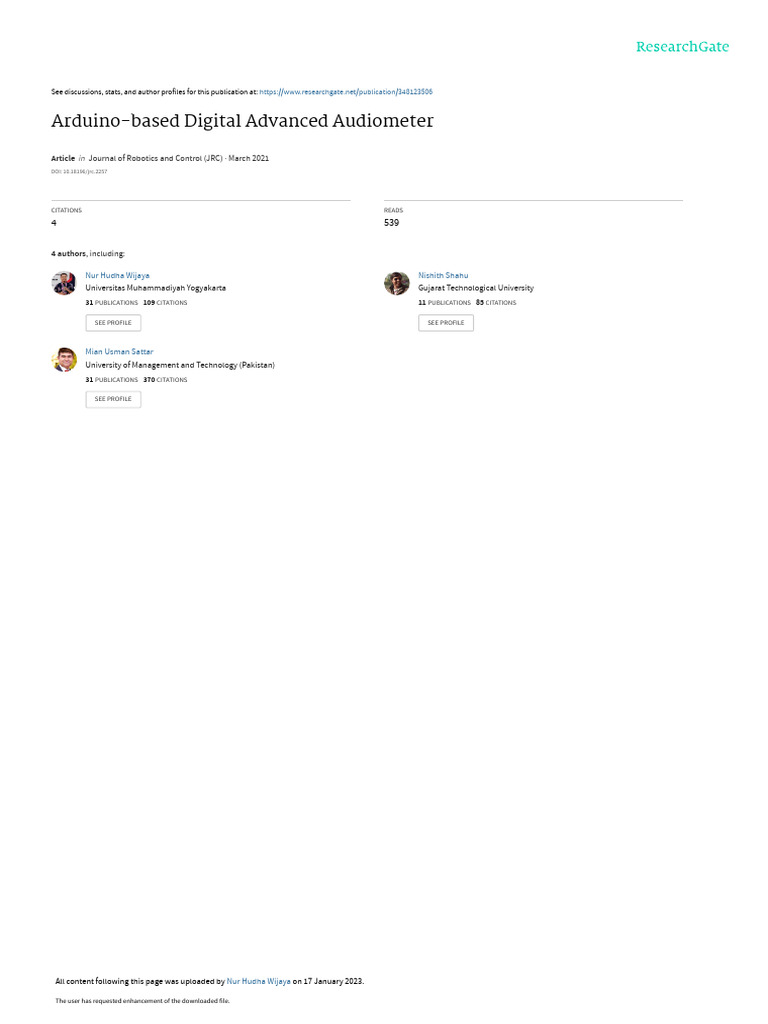This screenshot has height=1024, width=768.
Task: Click Gujarat Technological University affiliation
Action: coord(475,288)
